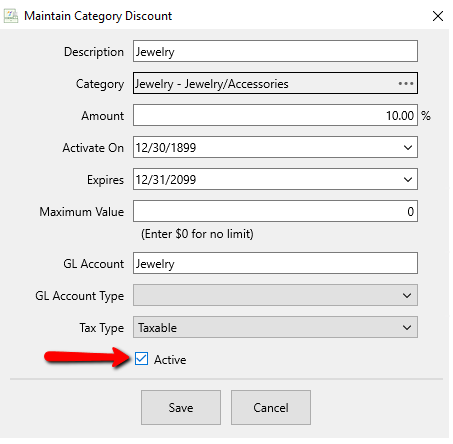Click the 12/30/1899 activation date text
This screenshot has width=453, height=444.
pos(166,147)
